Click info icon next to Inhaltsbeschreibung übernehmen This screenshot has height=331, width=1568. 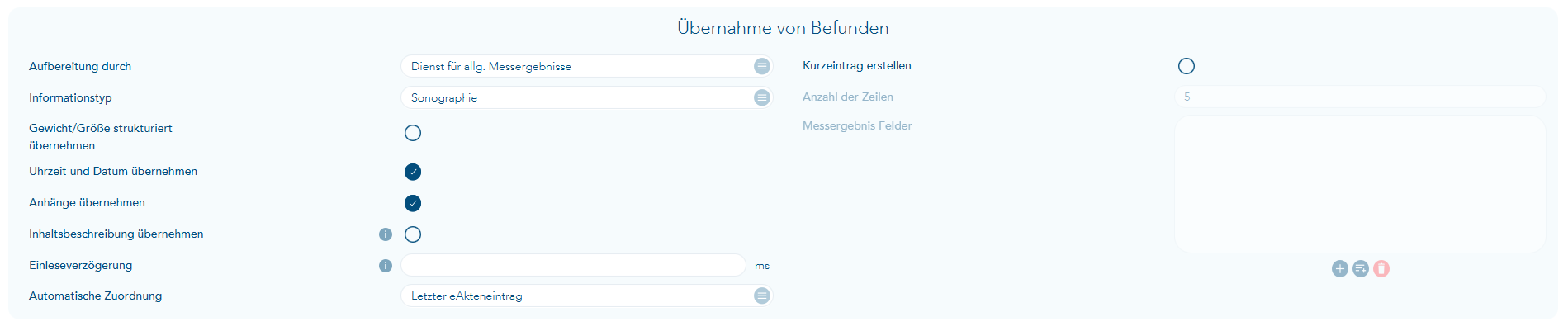click(386, 234)
